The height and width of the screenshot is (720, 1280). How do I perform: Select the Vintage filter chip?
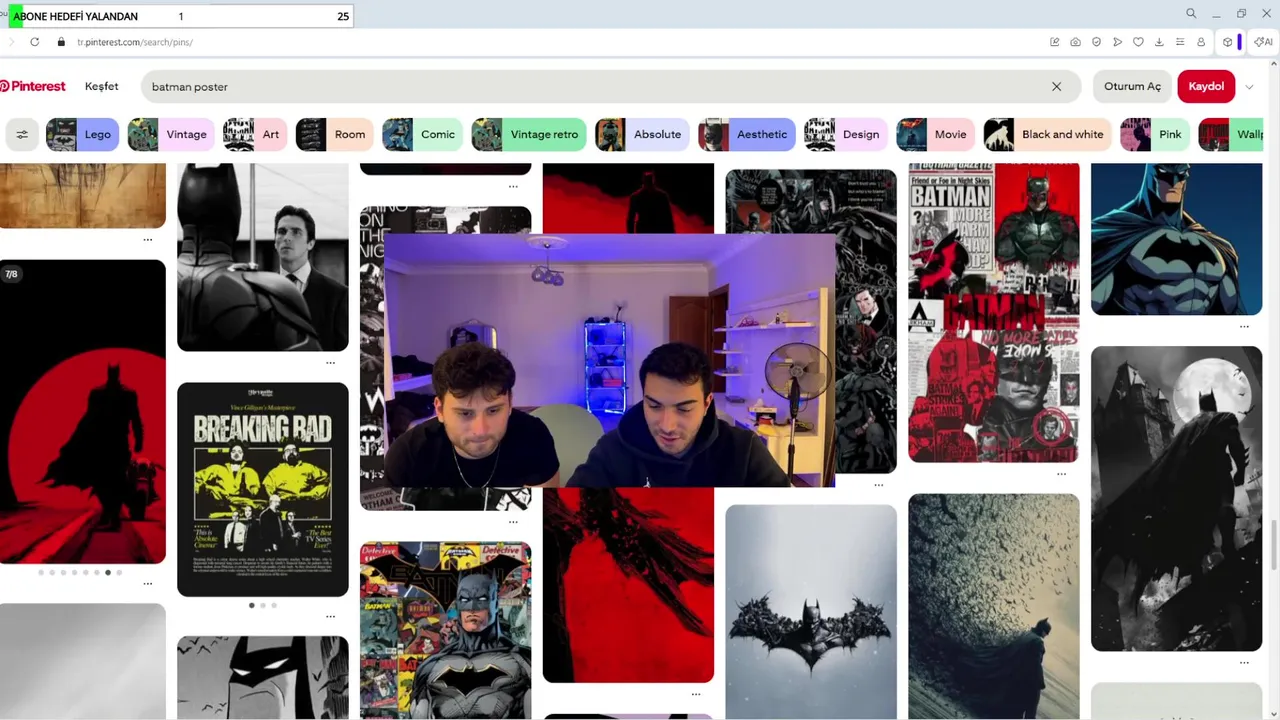(171, 134)
